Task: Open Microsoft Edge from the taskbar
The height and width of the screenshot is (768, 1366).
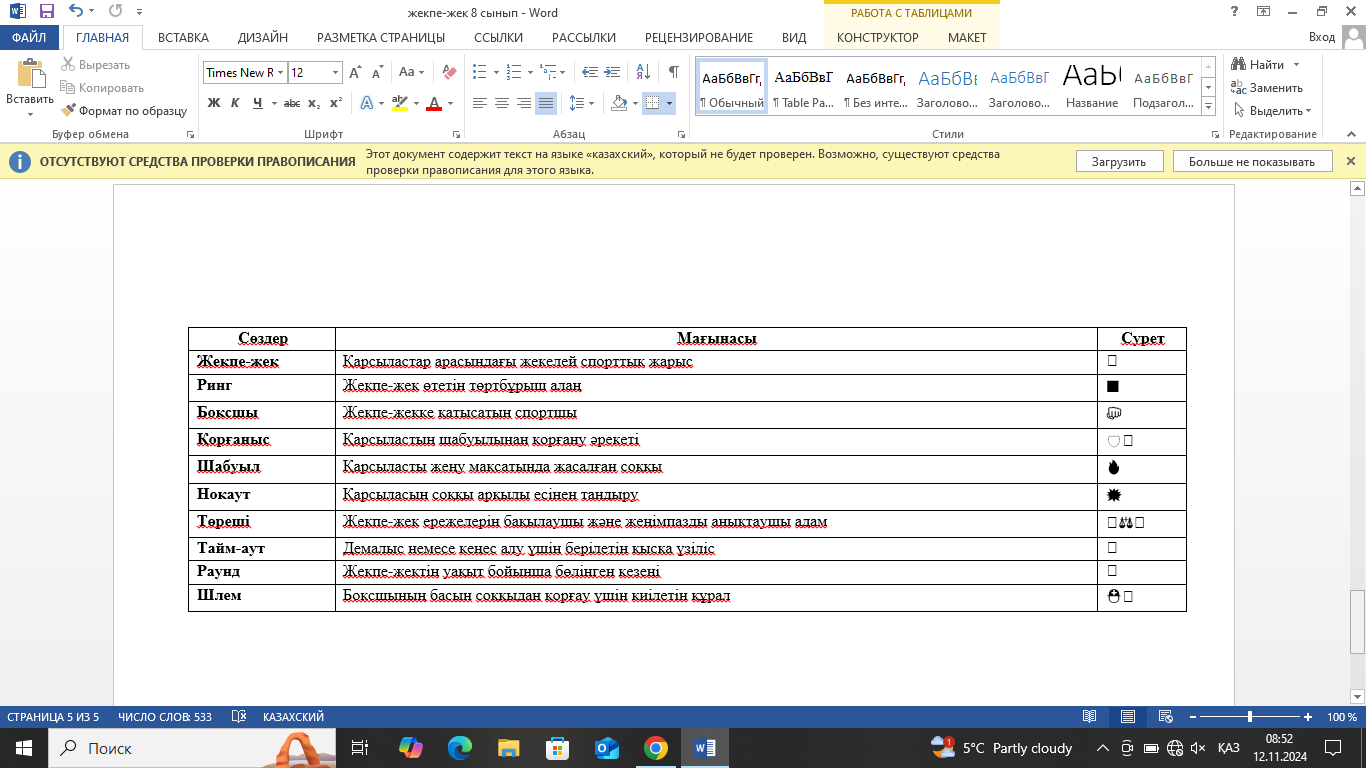Action: click(459, 748)
